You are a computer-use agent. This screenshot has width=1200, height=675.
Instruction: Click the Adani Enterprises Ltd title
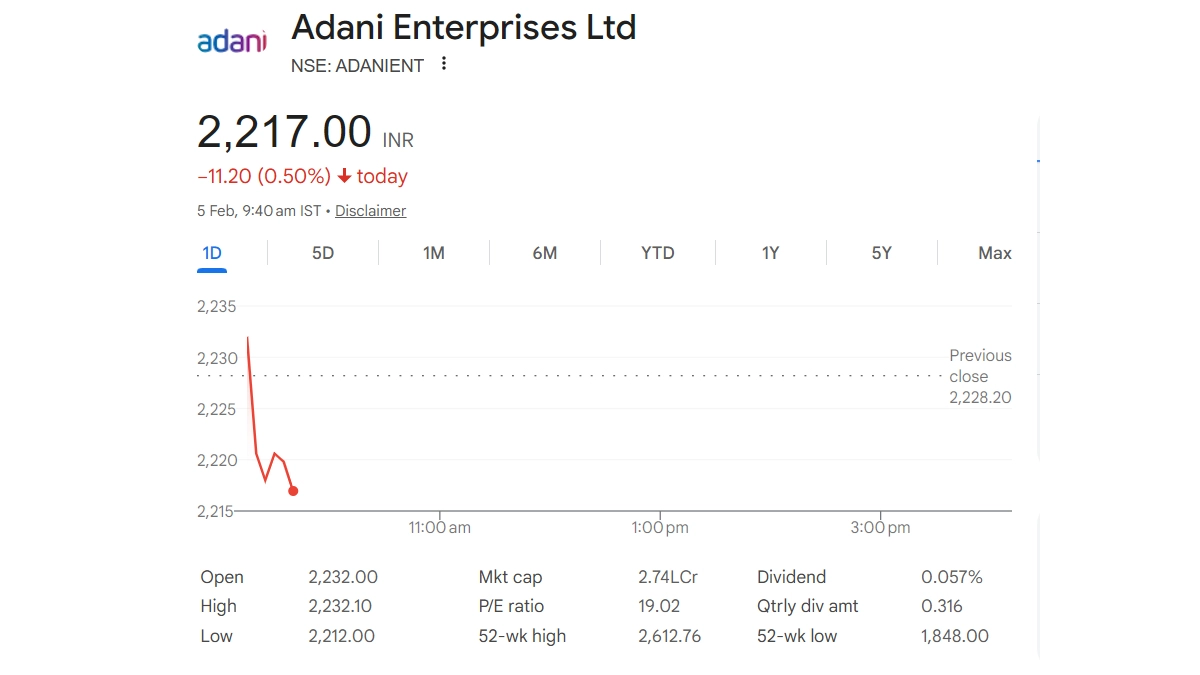tap(463, 28)
